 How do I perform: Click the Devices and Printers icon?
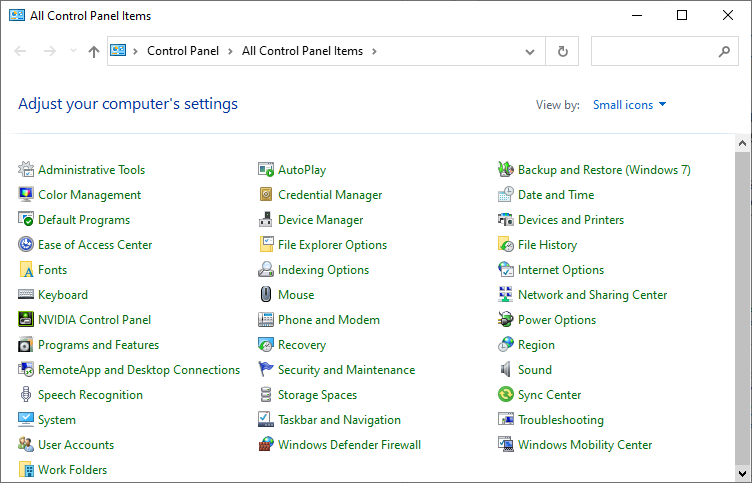506,219
